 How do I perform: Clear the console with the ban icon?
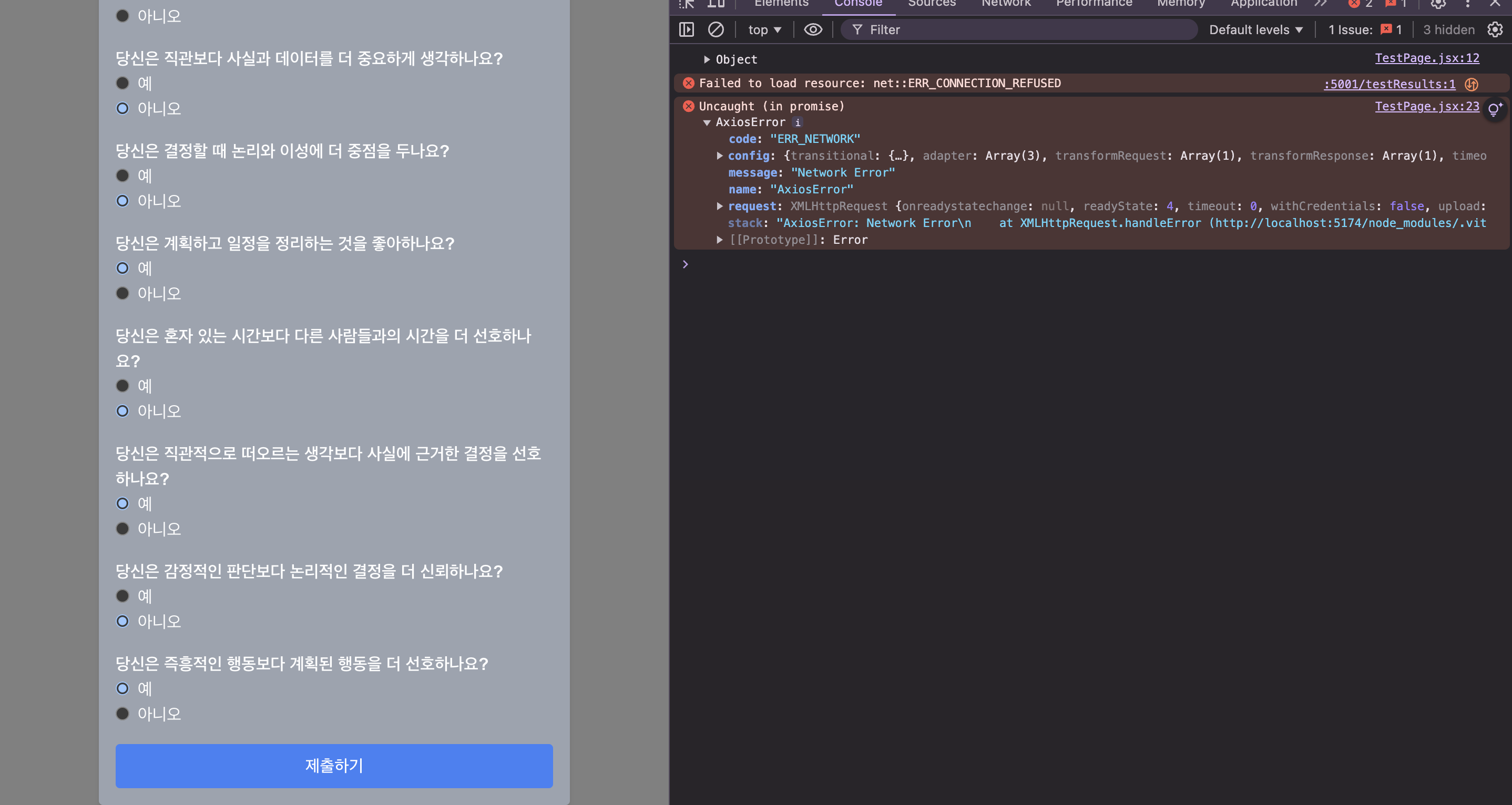coord(716,29)
